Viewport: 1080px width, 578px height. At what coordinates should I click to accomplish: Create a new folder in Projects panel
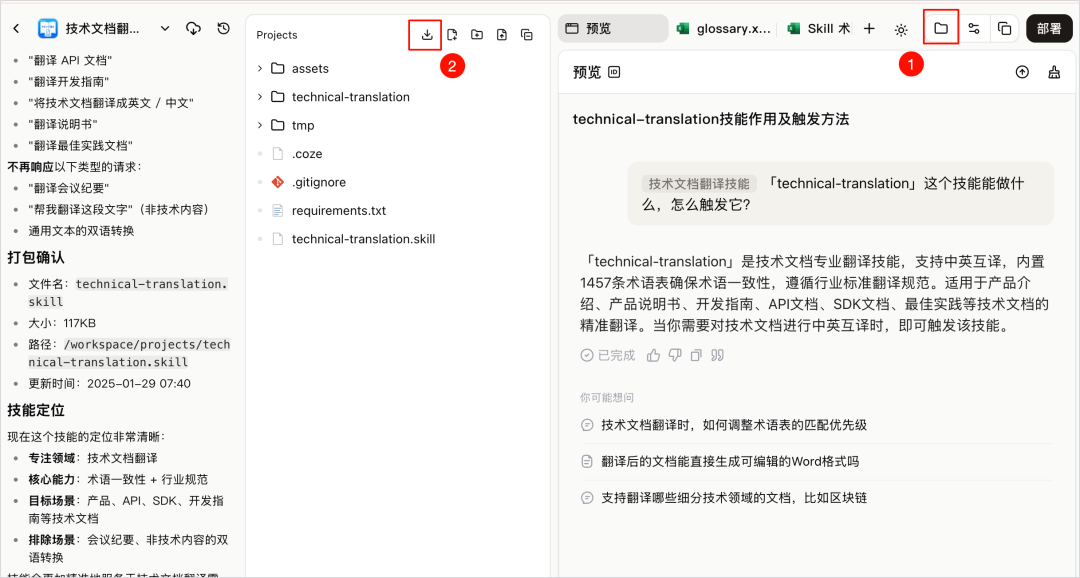click(x=477, y=34)
